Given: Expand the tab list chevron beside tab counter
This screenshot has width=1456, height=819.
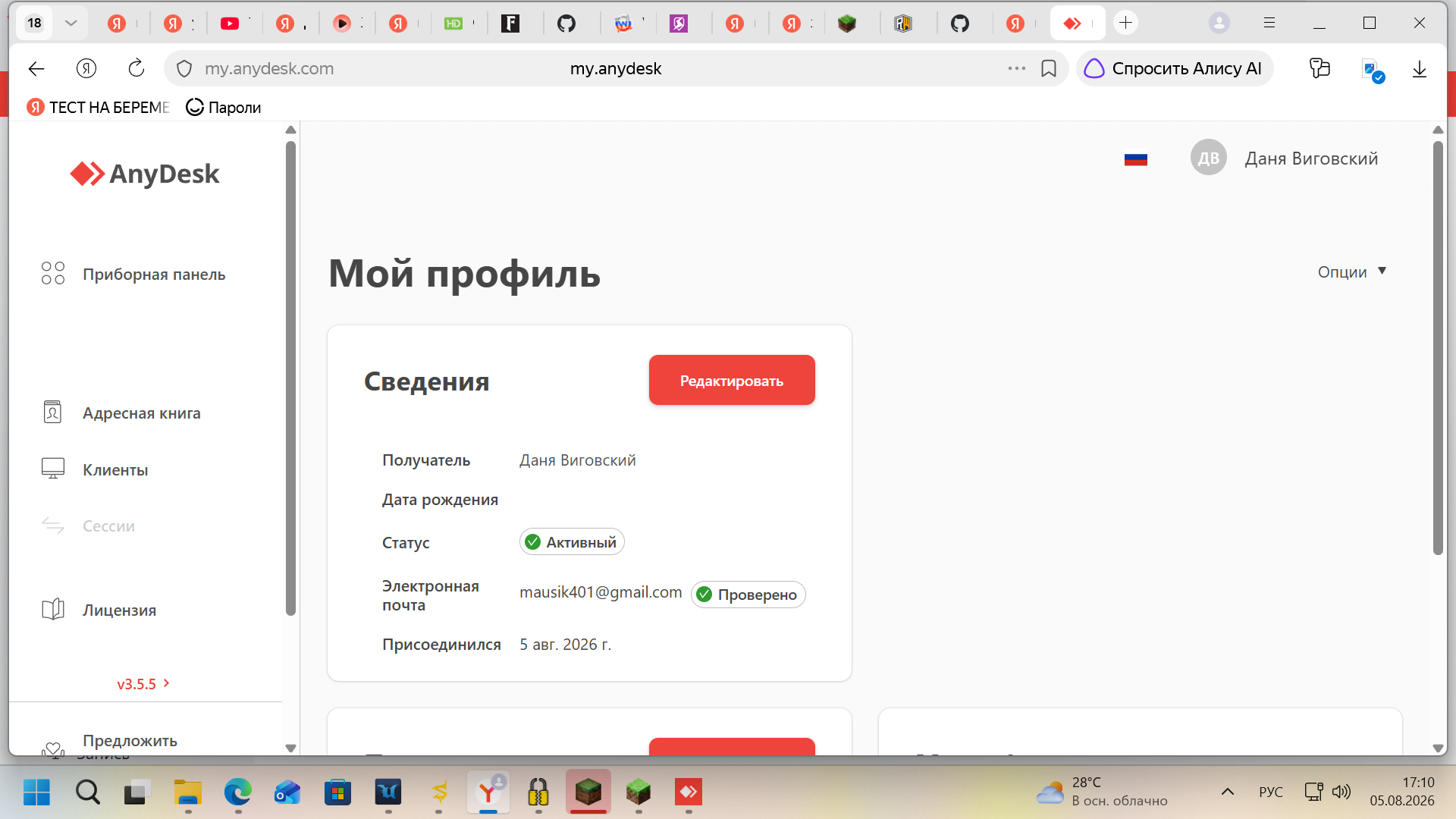Looking at the screenshot, I should [x=71, y=23].
